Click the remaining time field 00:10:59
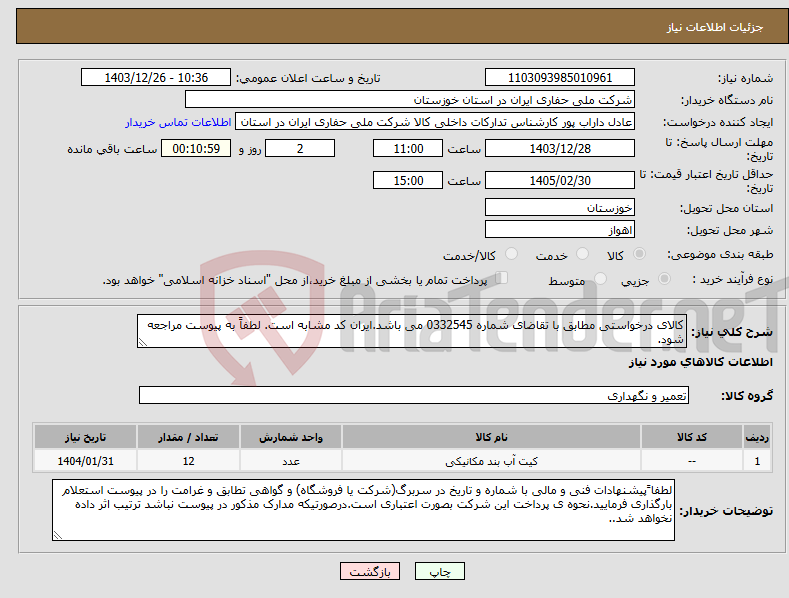 pos(196,148)
